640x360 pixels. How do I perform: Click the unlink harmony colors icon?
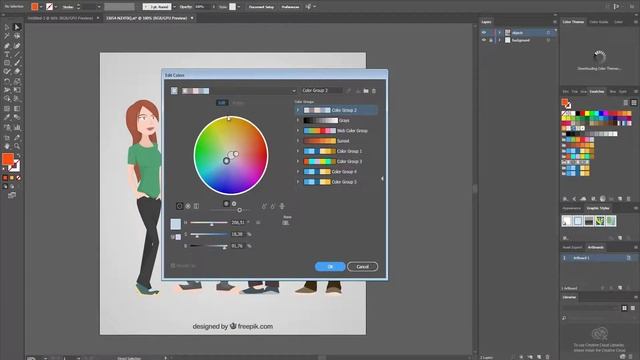[282, 207]
